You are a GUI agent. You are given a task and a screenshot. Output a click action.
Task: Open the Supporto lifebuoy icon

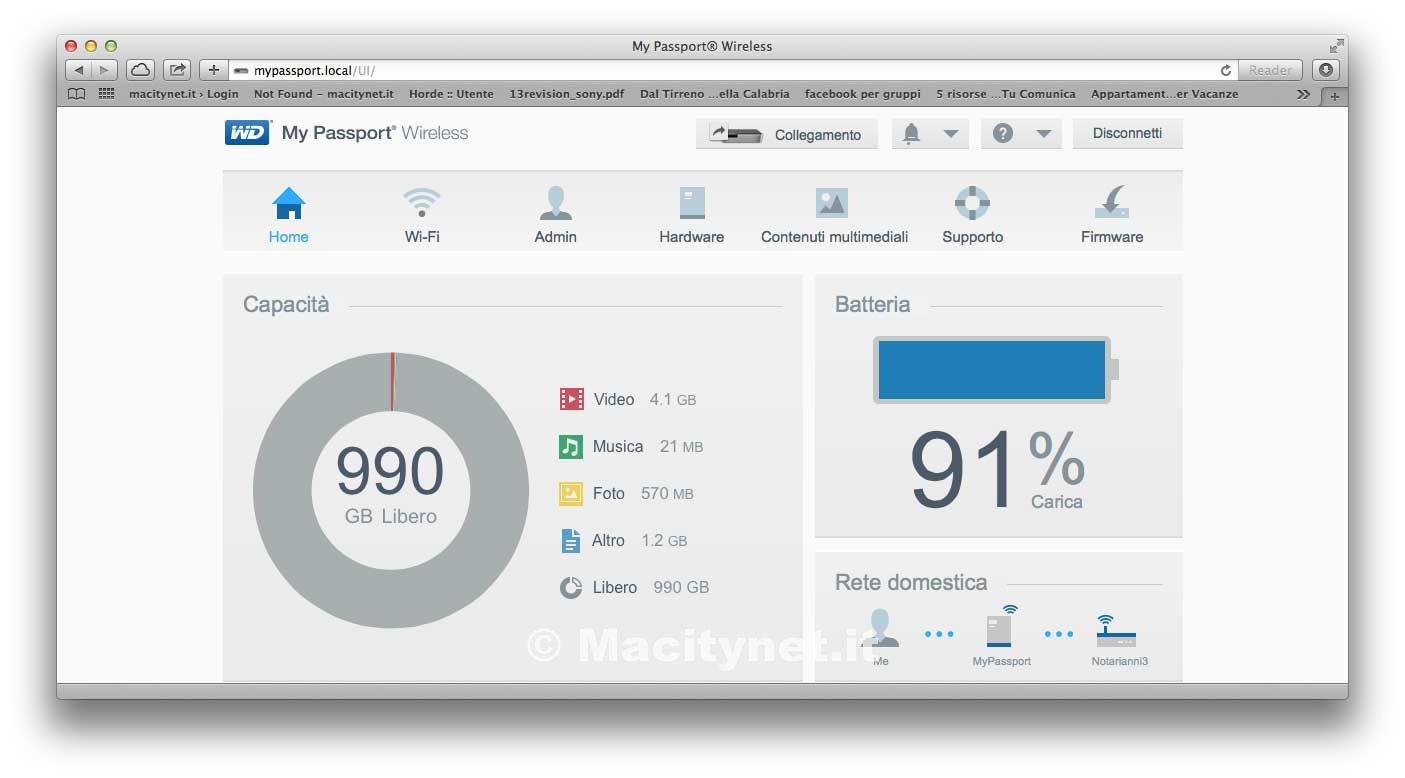point(972,203)
